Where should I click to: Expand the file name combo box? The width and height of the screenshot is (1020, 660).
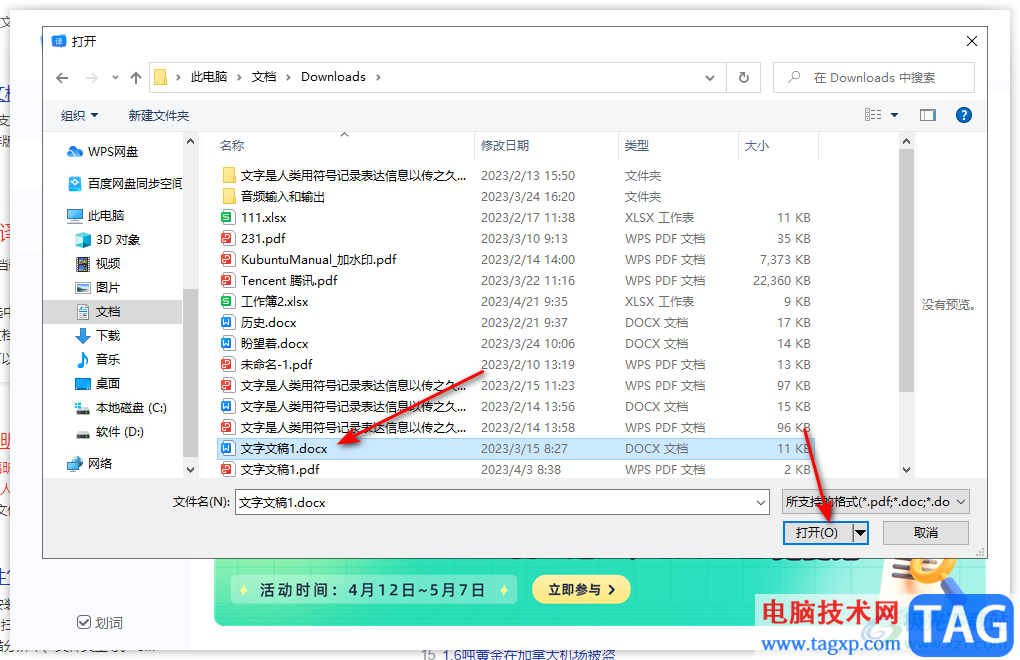pyautogui.click(x=760, y=503)
